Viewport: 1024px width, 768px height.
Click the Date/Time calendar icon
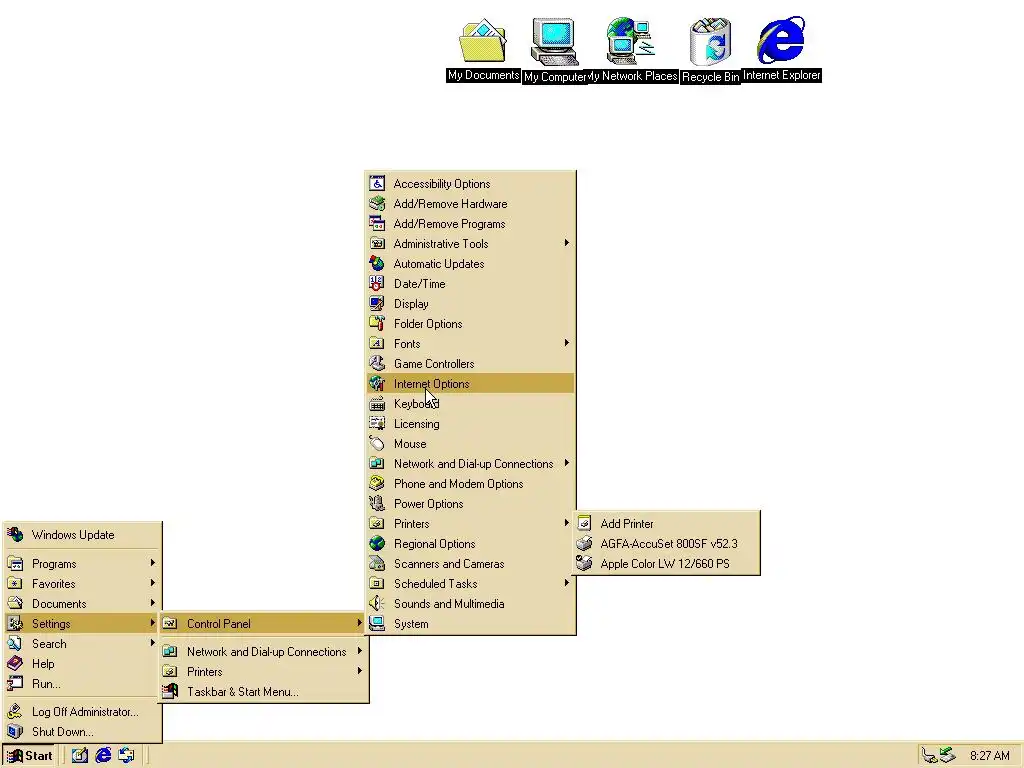pyautogui.click(x=377, y=283)
